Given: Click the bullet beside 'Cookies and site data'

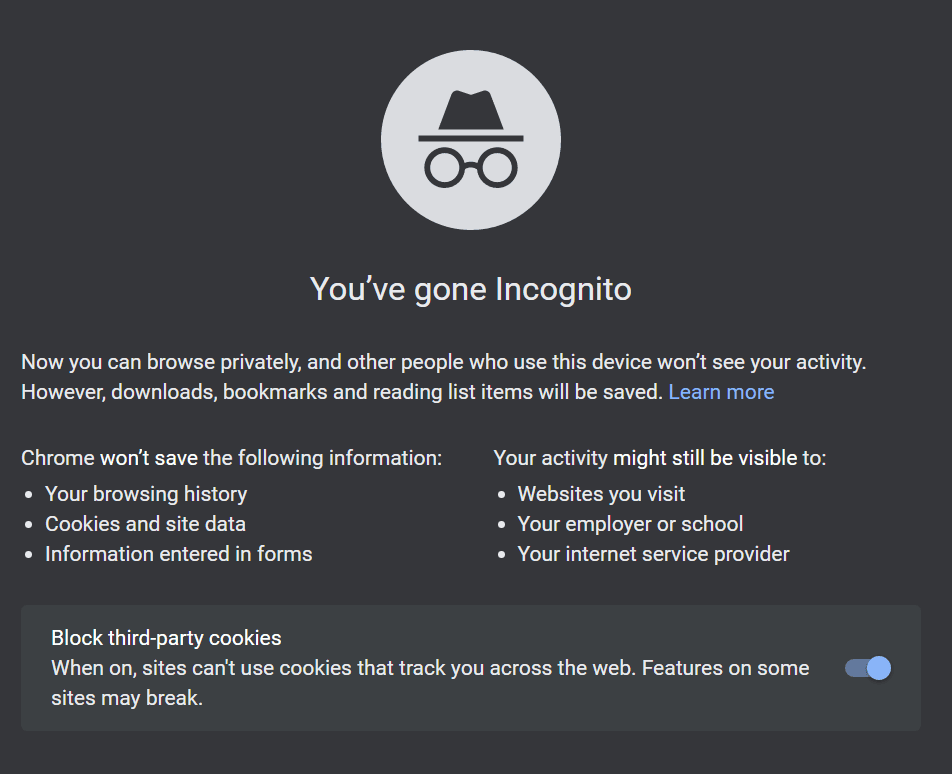Looking at the screenshot, I should click(29, 524).
